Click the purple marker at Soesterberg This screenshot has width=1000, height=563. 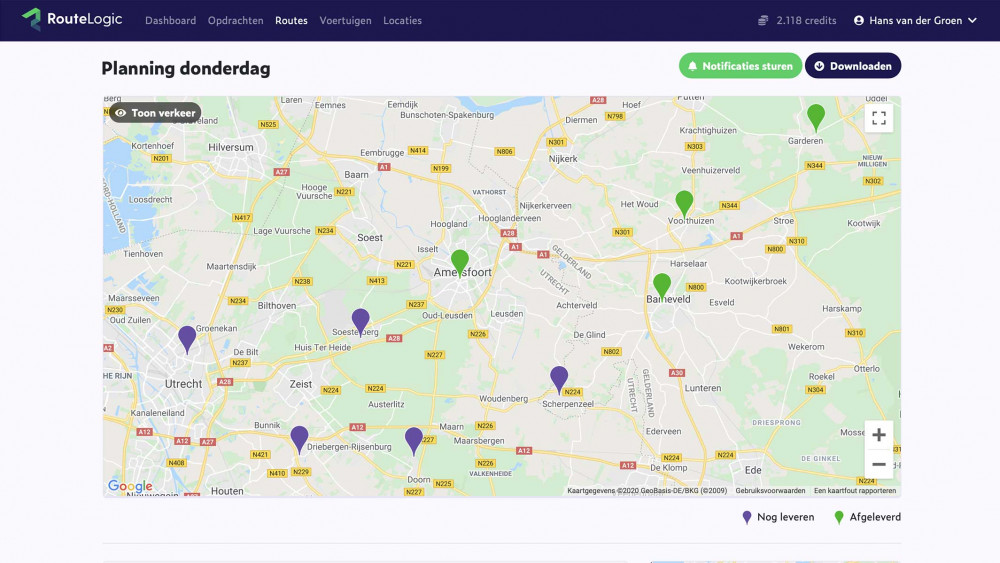[x=361, y=320]
